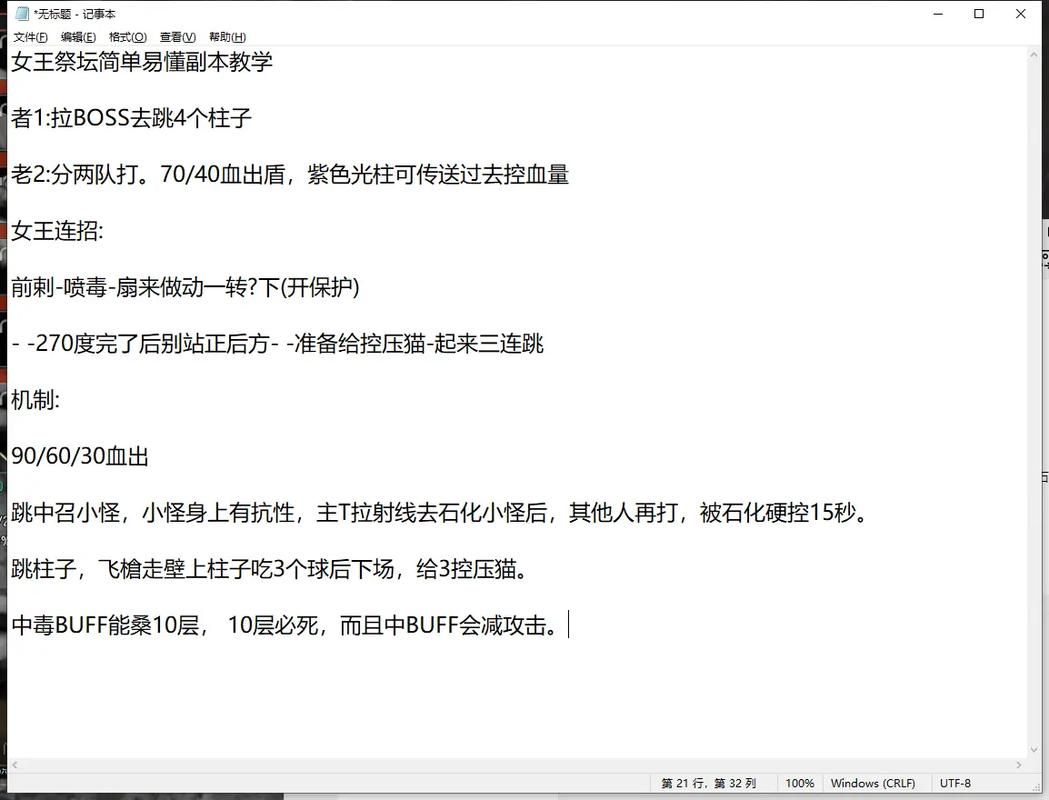Place the cursor in the line starting 老2:分两队打
Viewport: 1049px width, 800px height.
click(290, 175)
